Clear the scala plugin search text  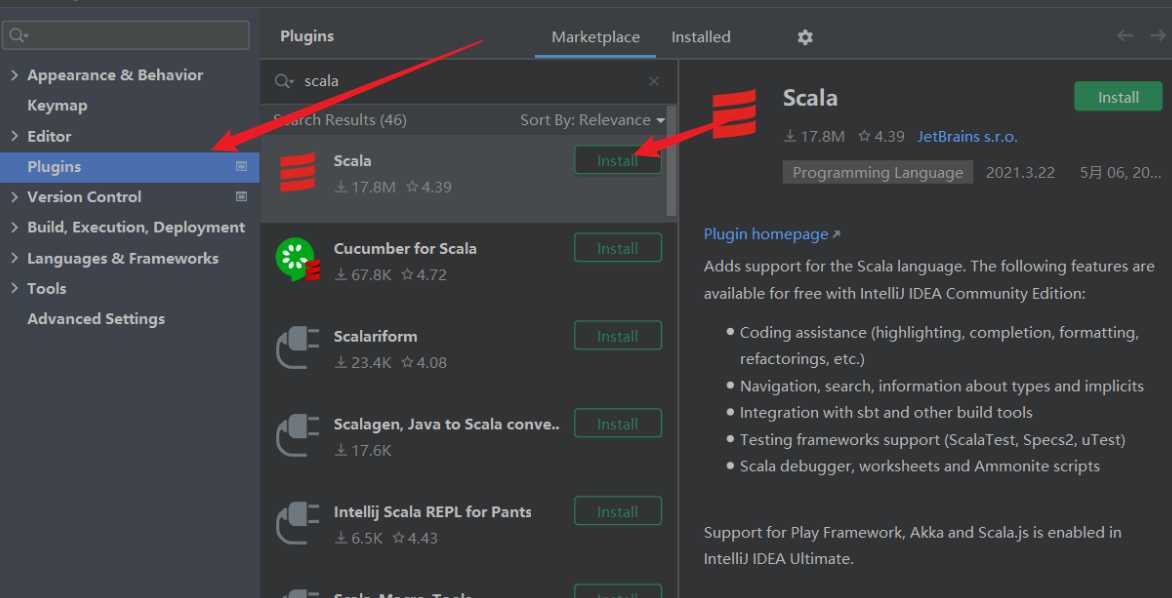[654, 81]
